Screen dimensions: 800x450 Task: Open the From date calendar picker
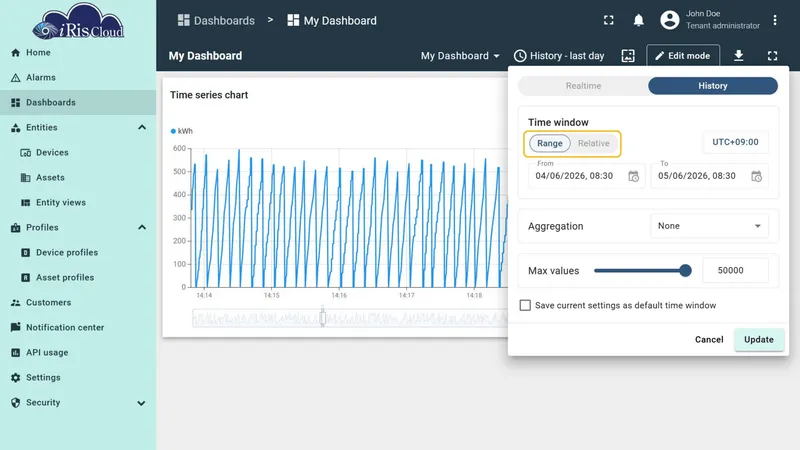pos(634,177)
